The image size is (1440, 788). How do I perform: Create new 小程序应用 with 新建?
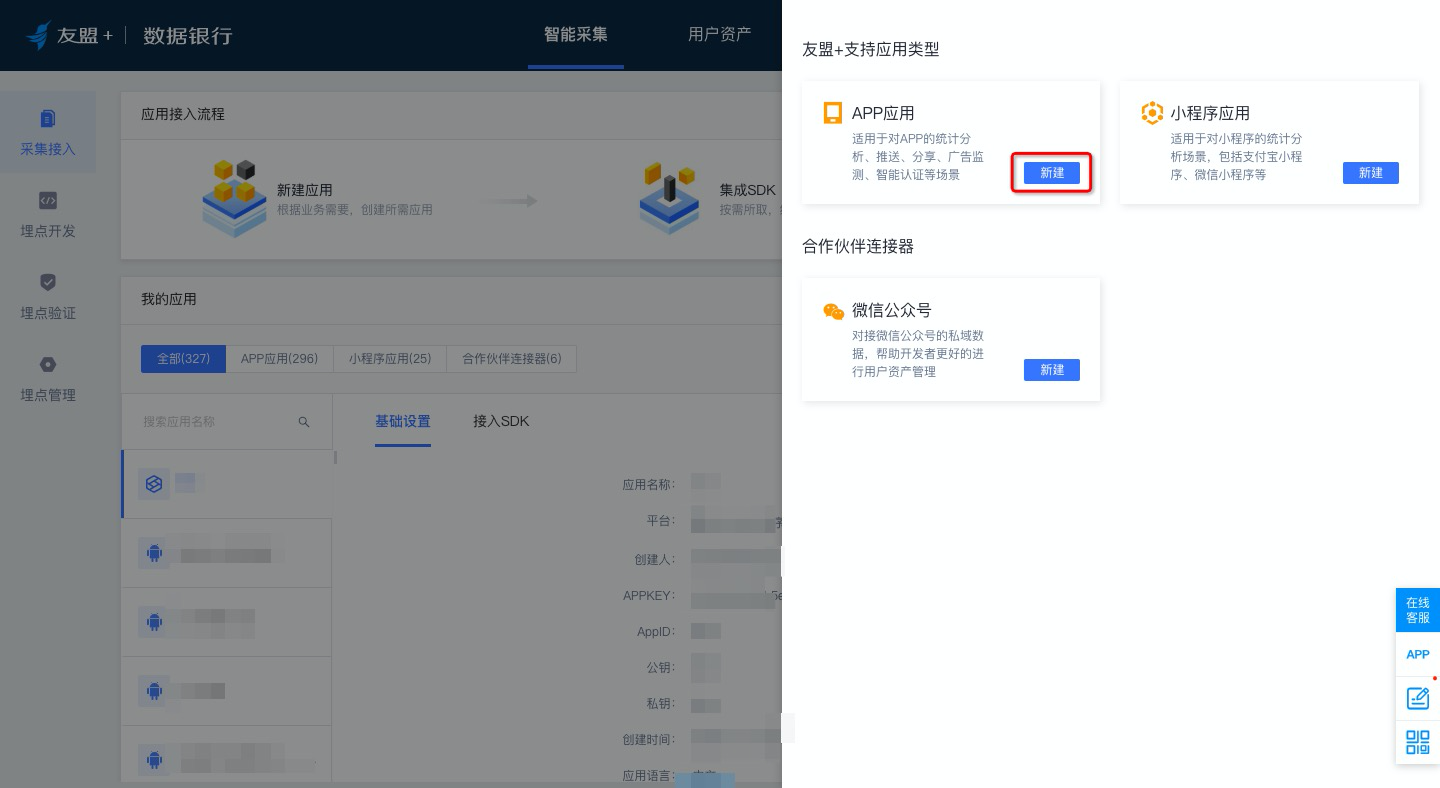pyautogui.click(x=1371, y=173)
